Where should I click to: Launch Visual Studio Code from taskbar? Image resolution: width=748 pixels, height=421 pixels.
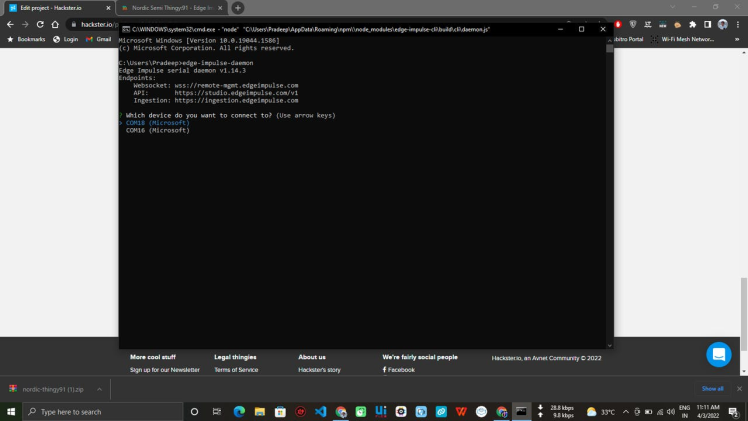coord(321,411)
